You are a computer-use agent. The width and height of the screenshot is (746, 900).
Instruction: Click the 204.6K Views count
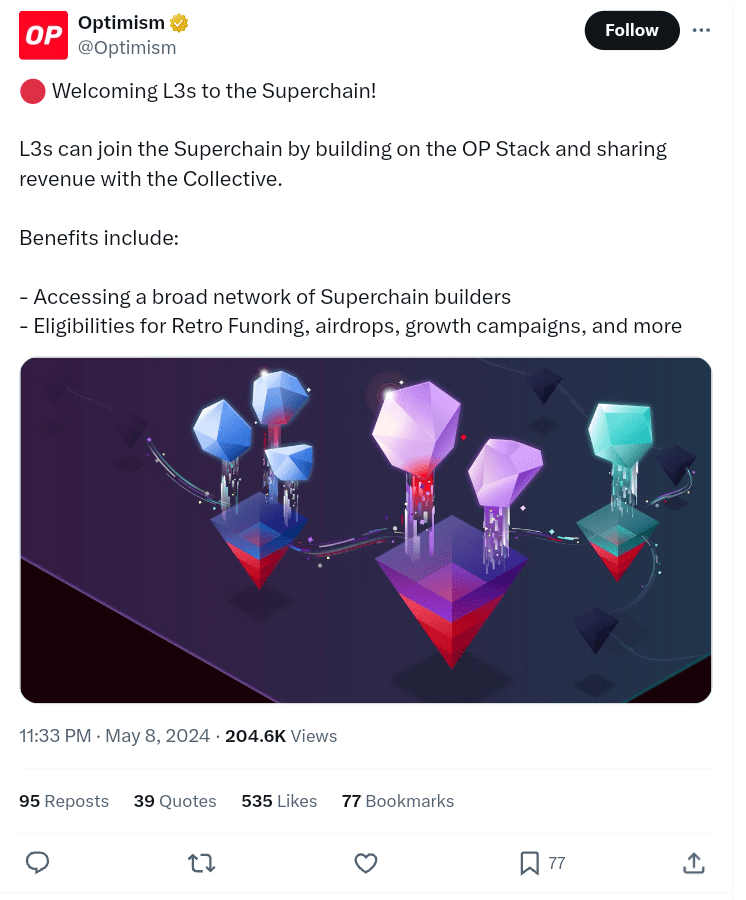(x=281, y=736)
